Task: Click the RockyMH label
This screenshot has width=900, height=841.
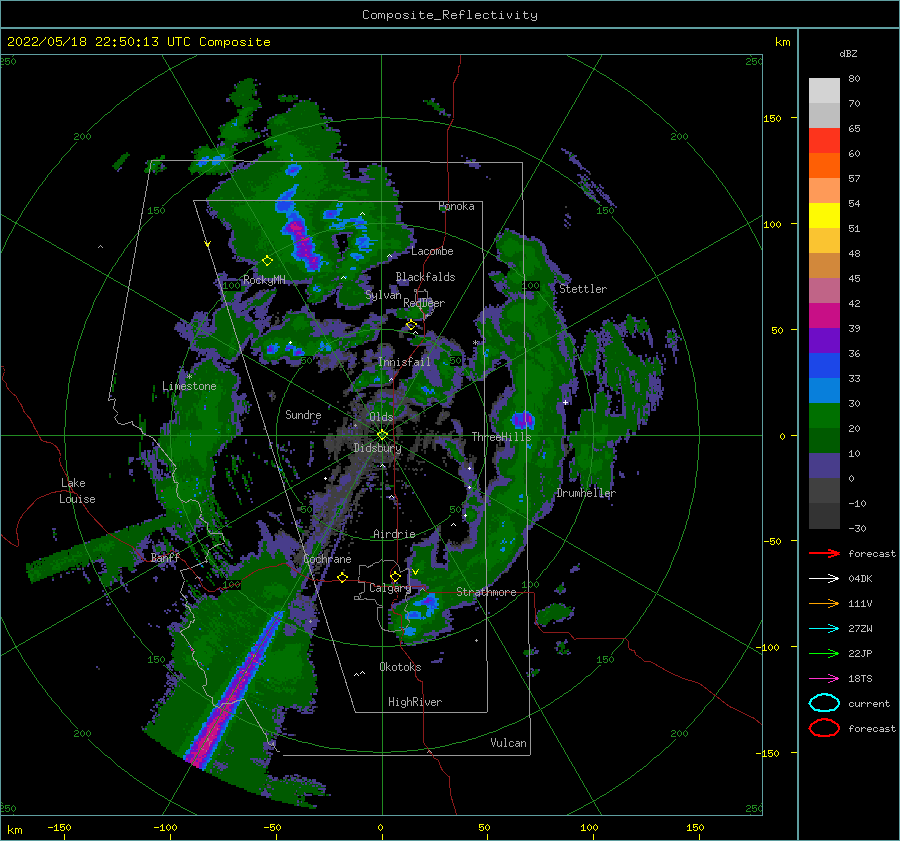Action: (x=264, y=280)
